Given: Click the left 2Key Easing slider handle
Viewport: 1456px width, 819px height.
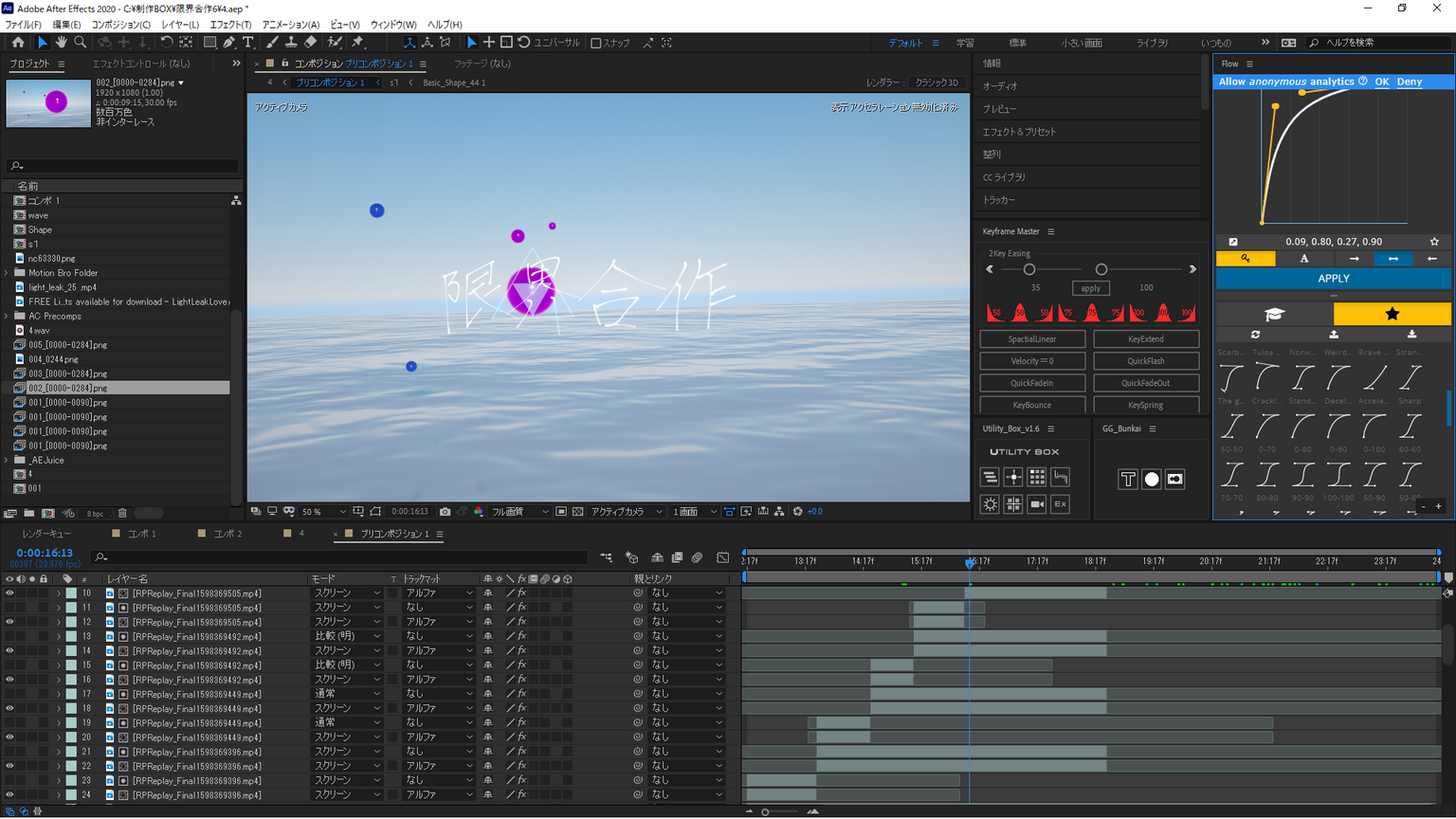Looking at the screenshot, I should point(1028,270).
